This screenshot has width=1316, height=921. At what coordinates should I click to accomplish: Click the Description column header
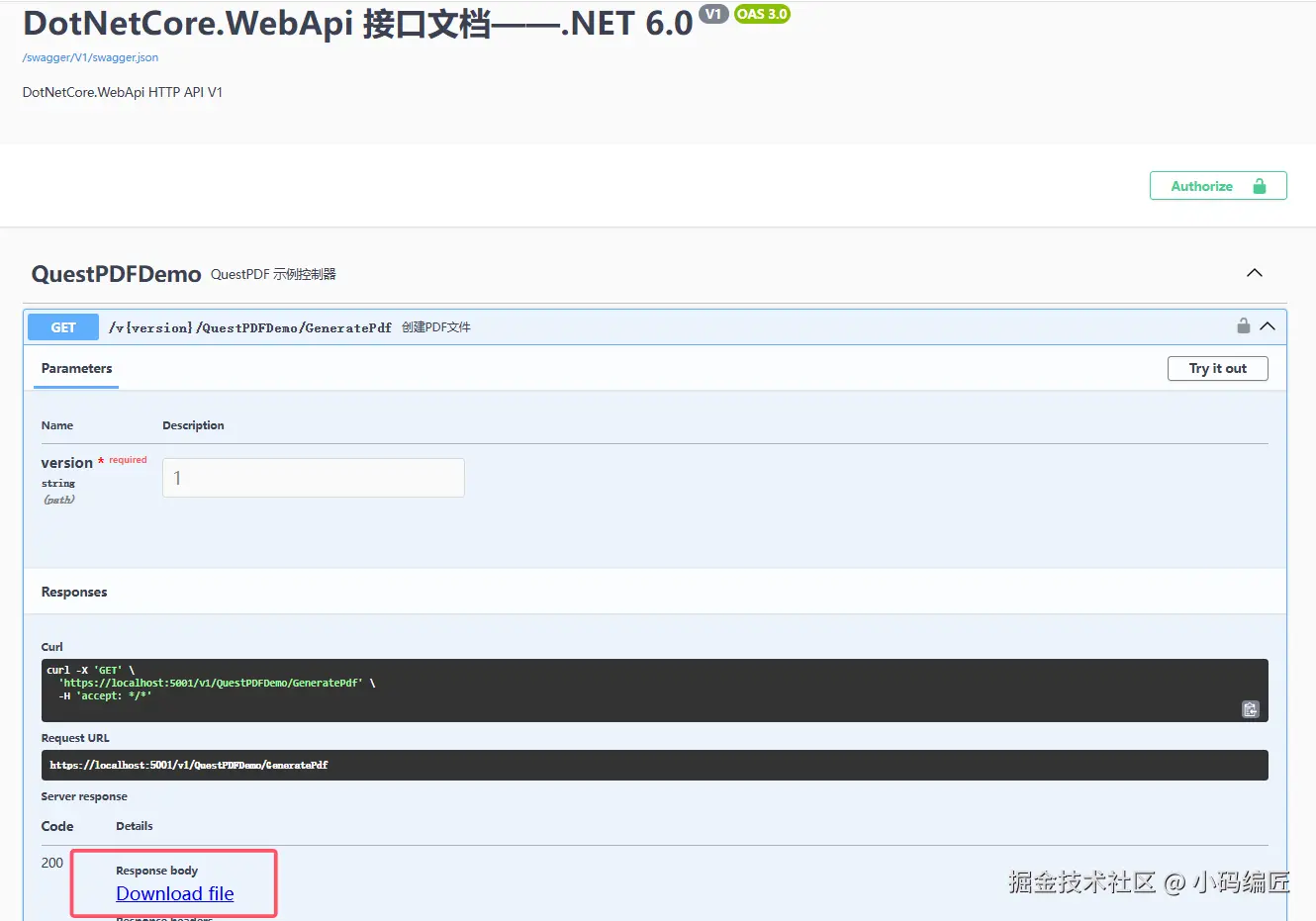click(x=193, y=425)
